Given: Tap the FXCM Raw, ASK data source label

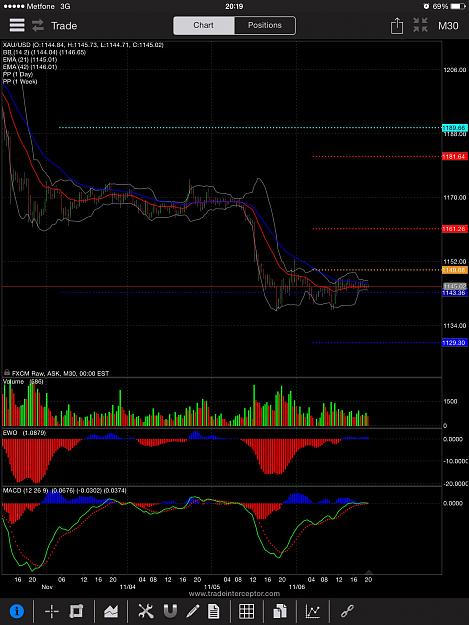Looking at the screenshot, I should pos(60,373).
